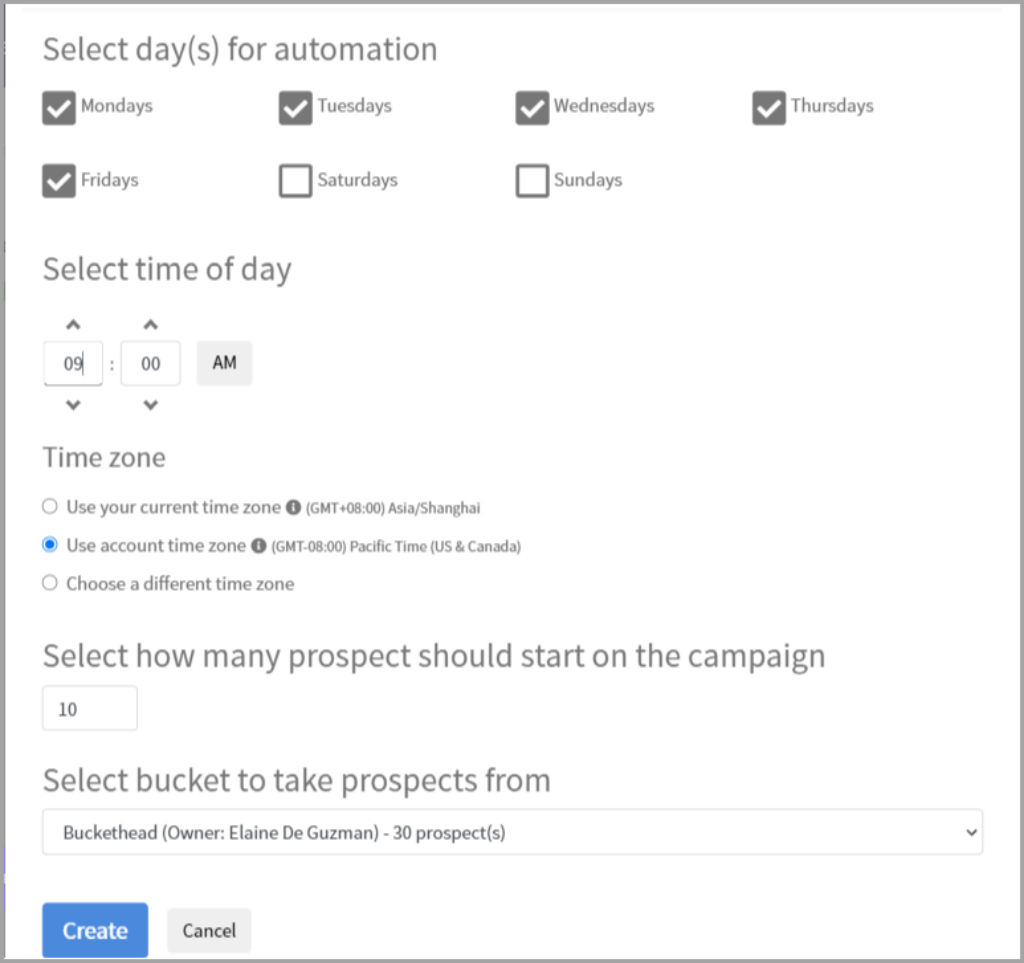The image size is (1024, 963).
Task: Click the Create button
Action: tap(95, 930)
